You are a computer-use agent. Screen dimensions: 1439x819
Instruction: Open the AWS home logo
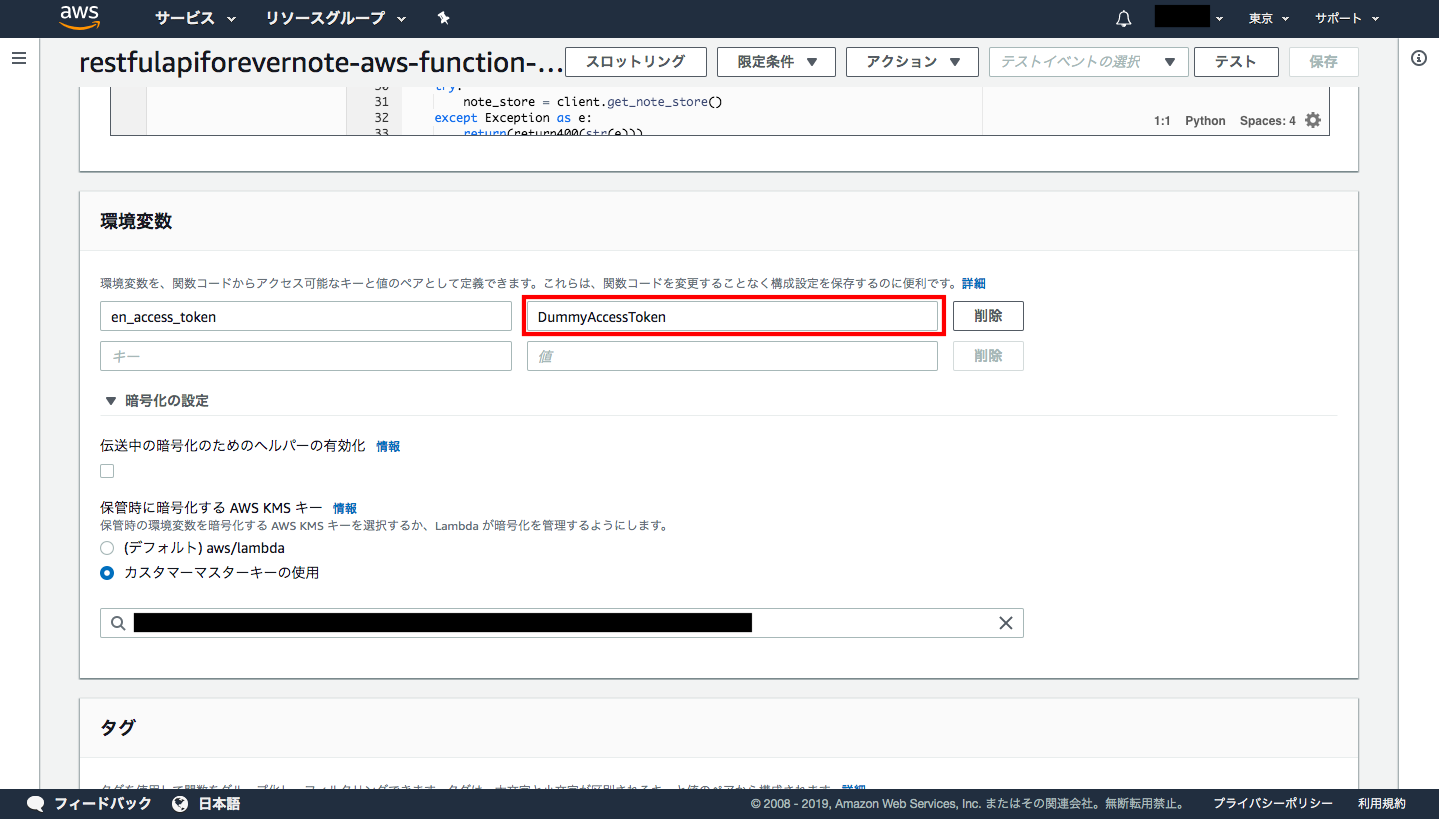pyautogui.click(x=79, y=17)
